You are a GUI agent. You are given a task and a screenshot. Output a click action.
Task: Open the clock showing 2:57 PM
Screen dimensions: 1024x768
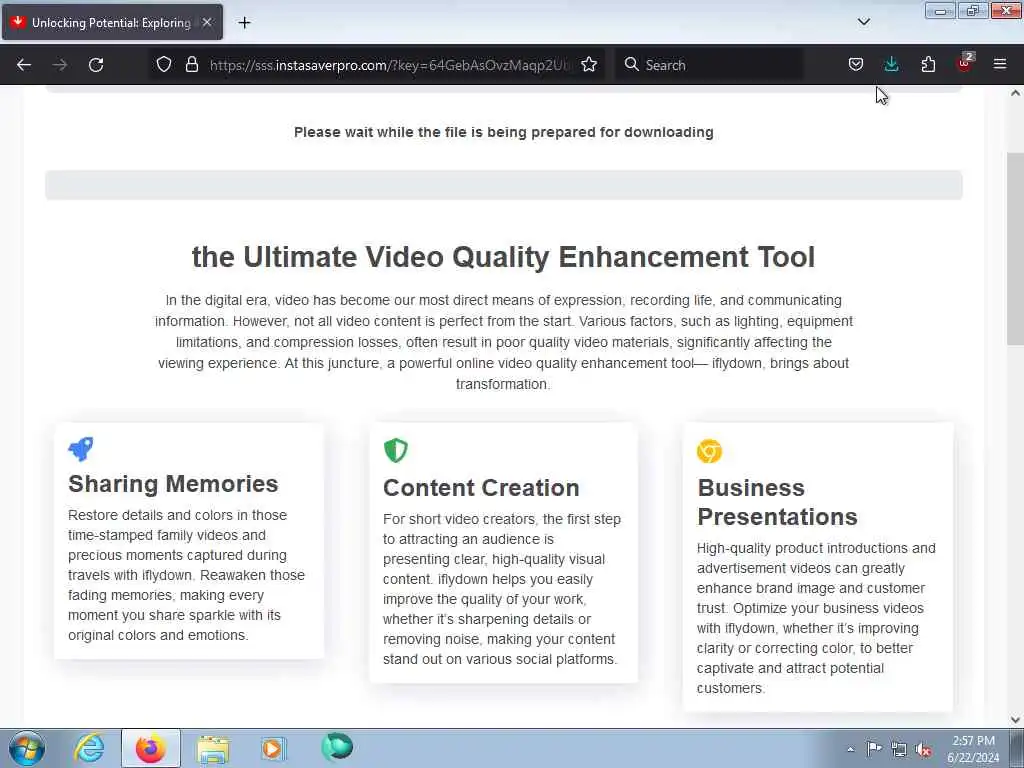pyautogui.click(x=973, y=749)
